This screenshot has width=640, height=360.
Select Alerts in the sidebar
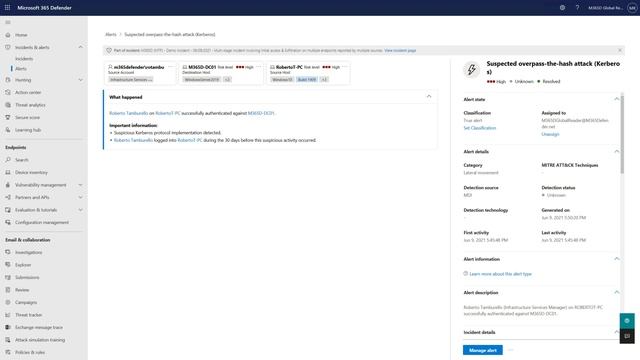pyautogui.click(x=21, y=69)
